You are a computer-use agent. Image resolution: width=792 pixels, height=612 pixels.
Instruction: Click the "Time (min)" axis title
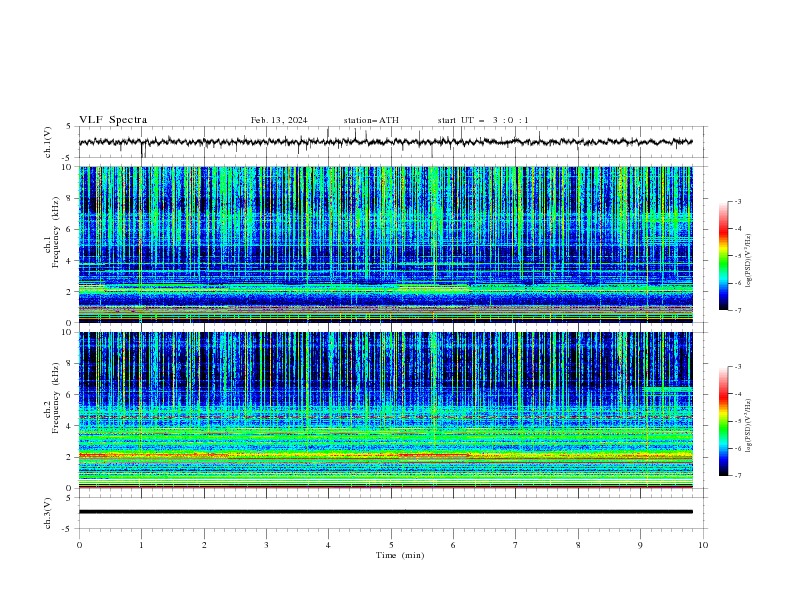[x=400, y=555]
